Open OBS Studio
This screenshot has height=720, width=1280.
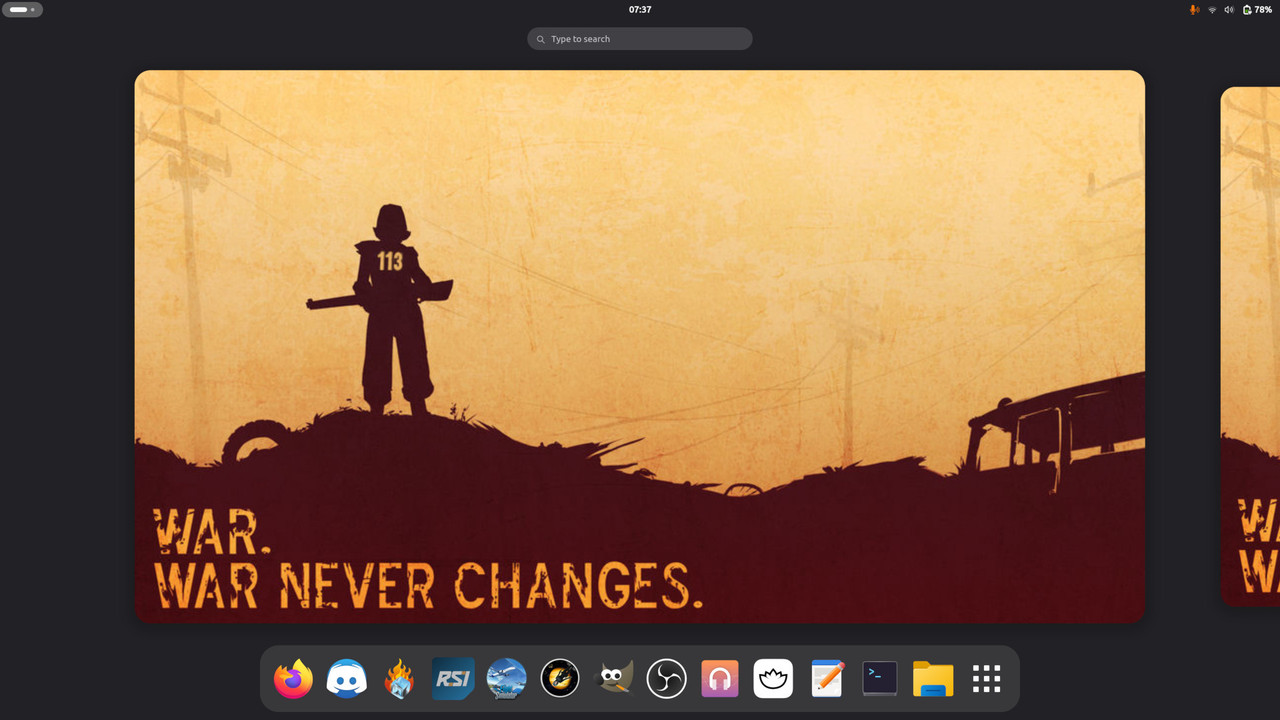pos(666,678)
